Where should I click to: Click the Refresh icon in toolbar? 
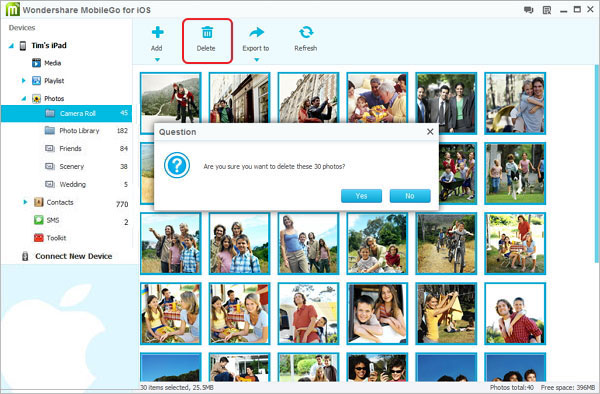tap(306, 32)
